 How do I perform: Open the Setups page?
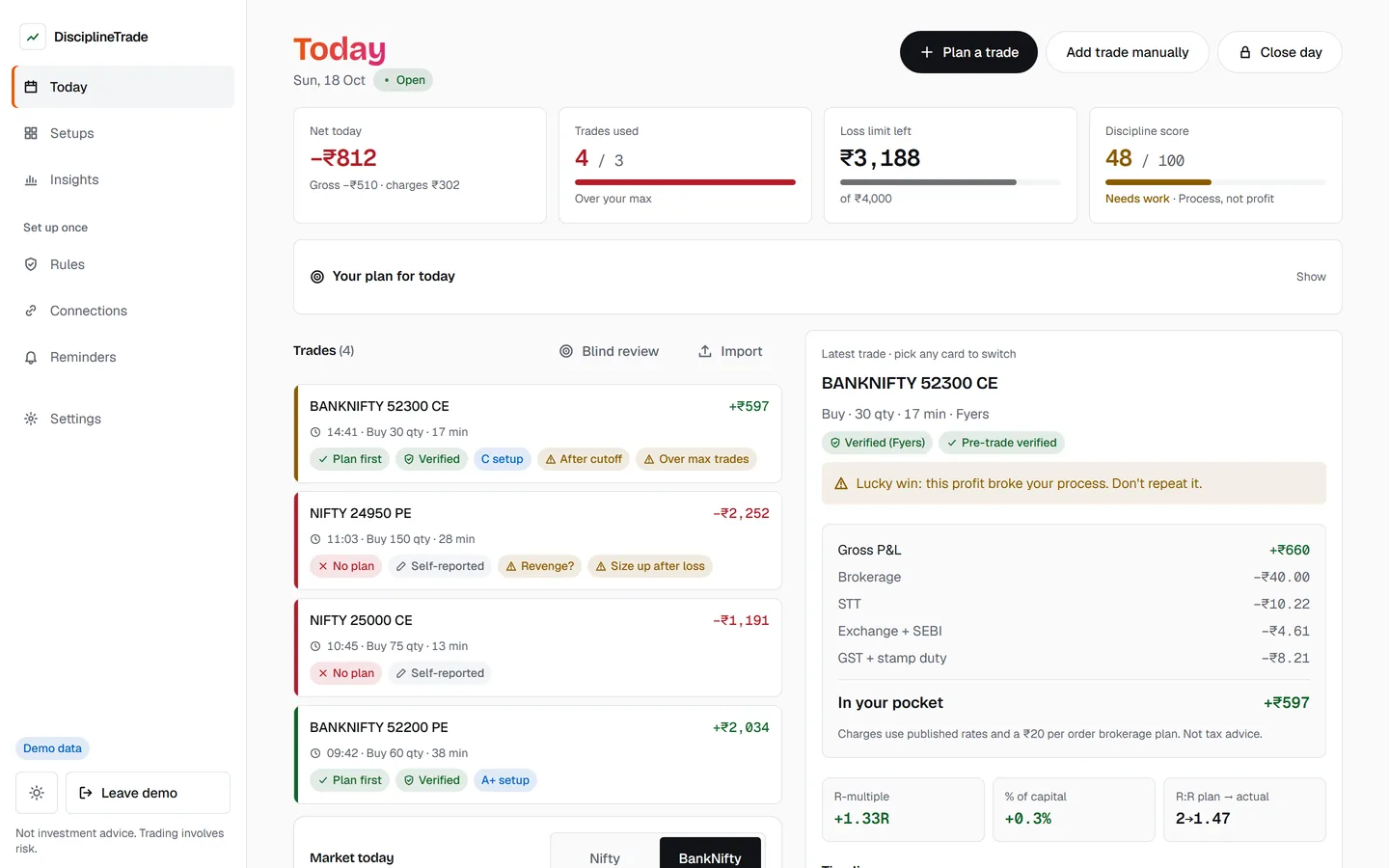[x=123, y=133]
